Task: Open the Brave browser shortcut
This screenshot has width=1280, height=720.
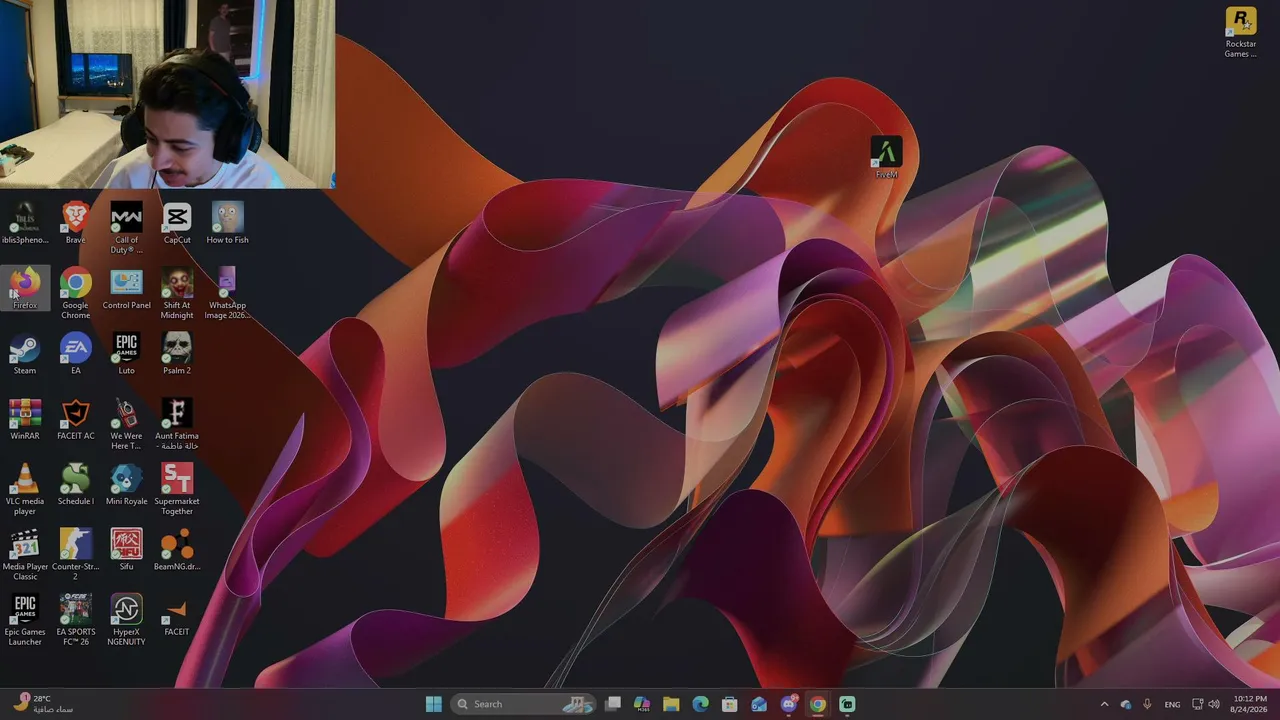Action: coord(75,224)
